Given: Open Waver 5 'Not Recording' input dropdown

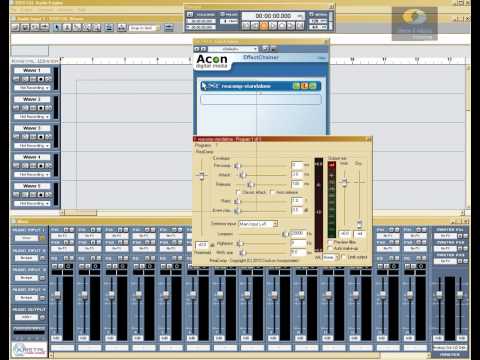Looking at the screenshot, I should (x=32, y=203).
